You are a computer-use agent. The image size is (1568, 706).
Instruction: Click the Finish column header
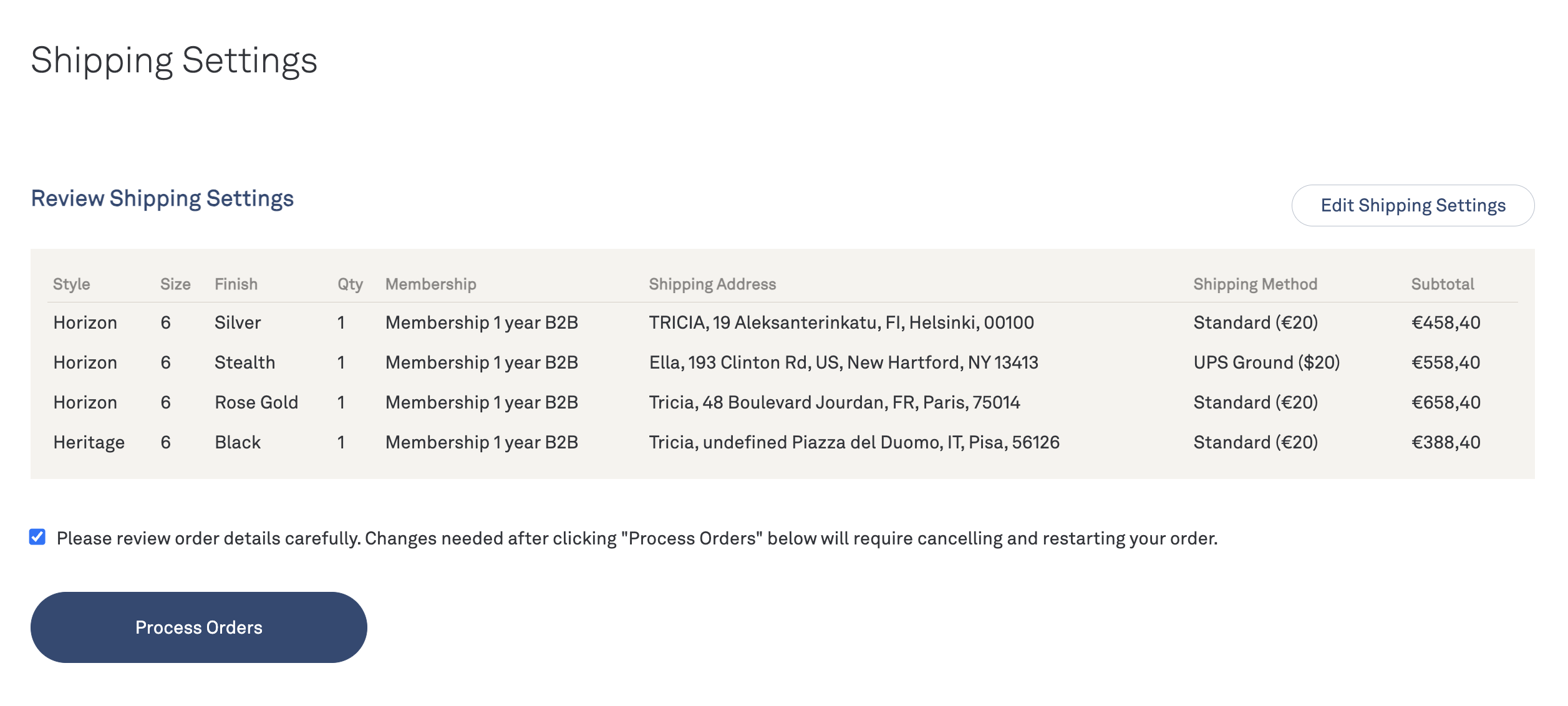[x=236, y=284]
